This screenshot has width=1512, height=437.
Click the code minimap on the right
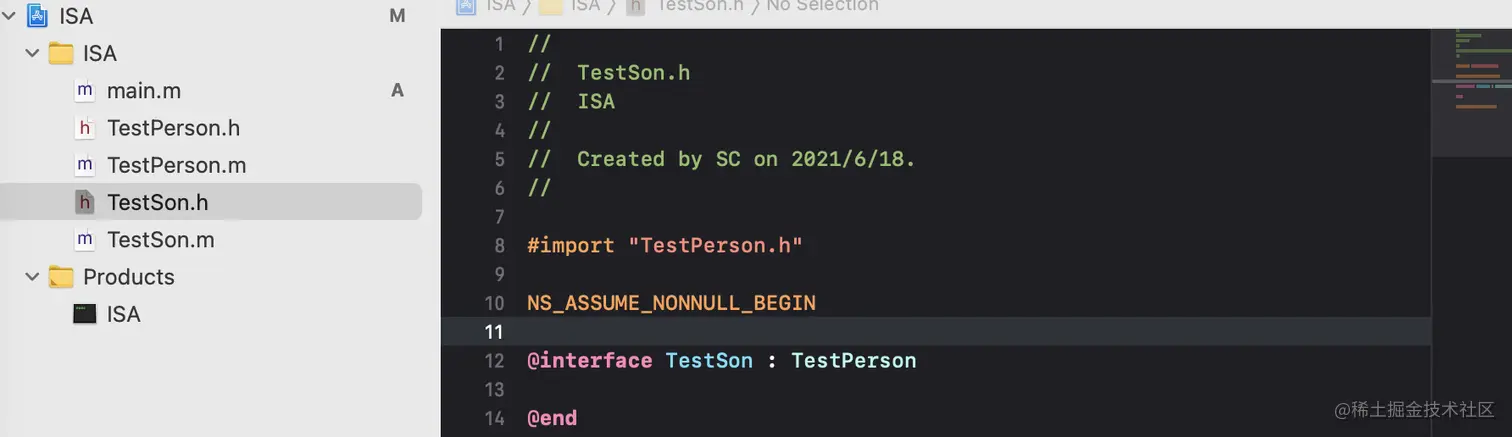click(1470, 90)
